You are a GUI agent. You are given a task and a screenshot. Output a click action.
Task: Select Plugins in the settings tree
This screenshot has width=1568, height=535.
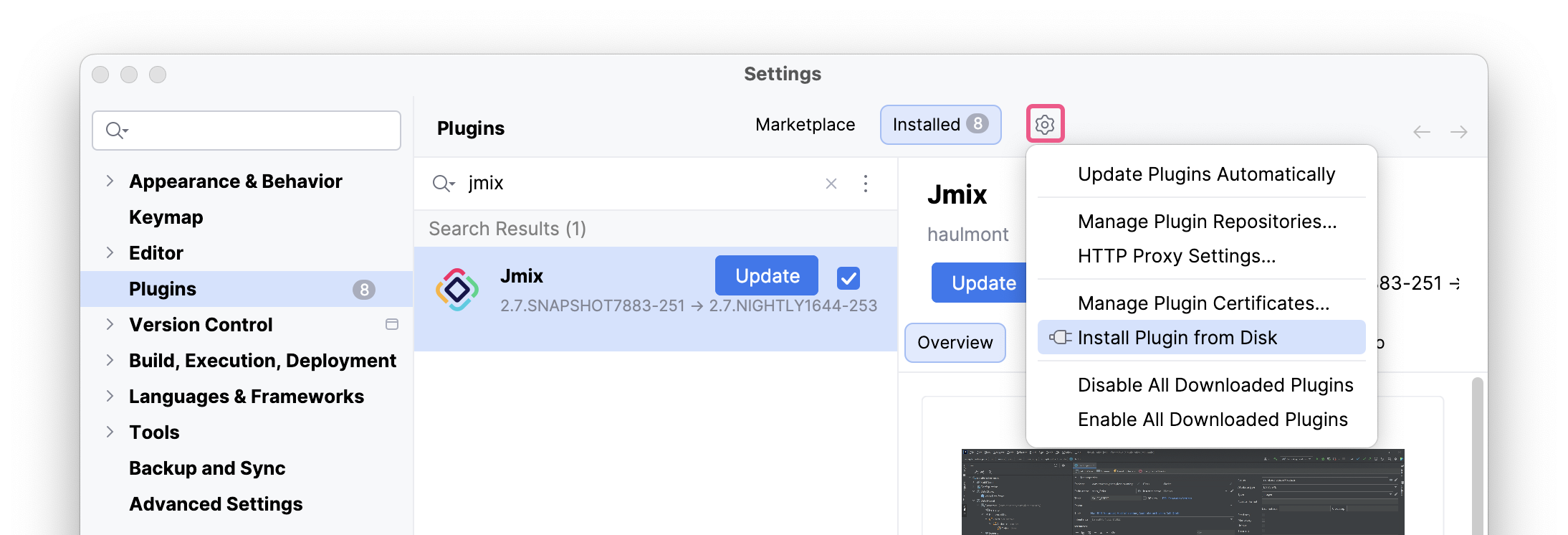coord(247,289)
